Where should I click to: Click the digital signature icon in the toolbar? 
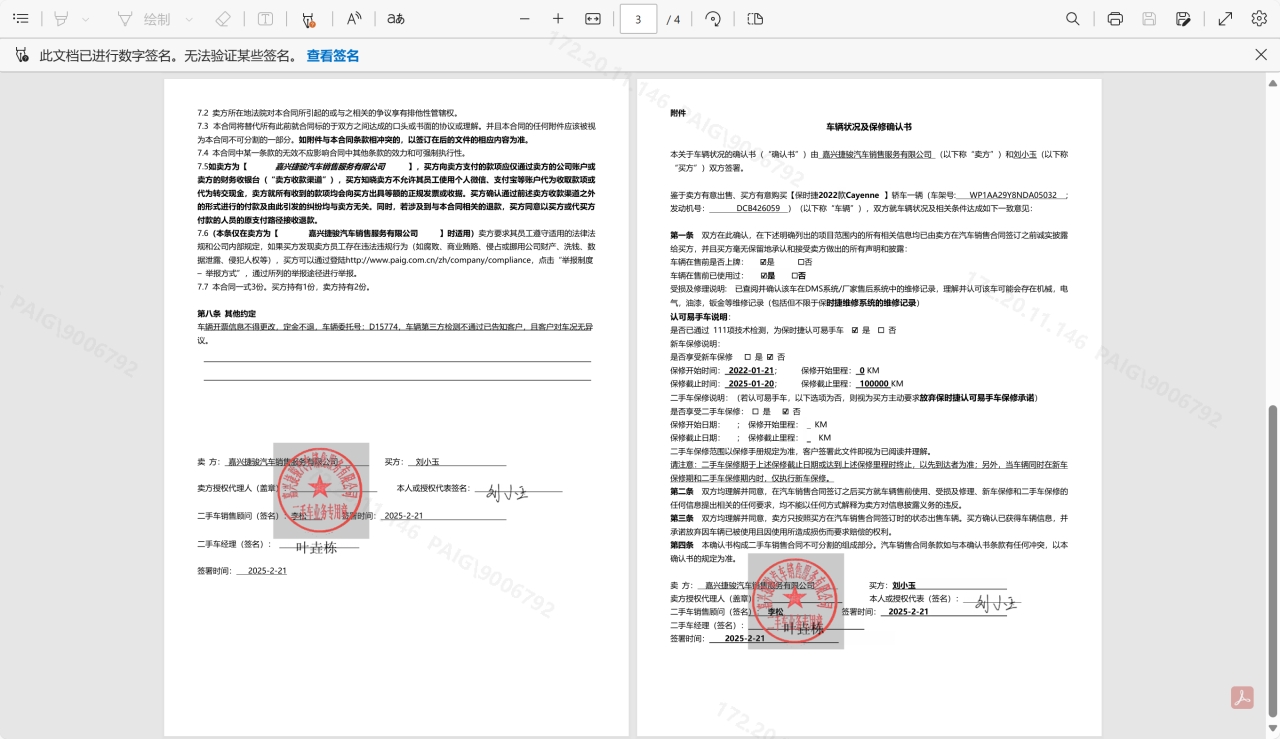308,19
